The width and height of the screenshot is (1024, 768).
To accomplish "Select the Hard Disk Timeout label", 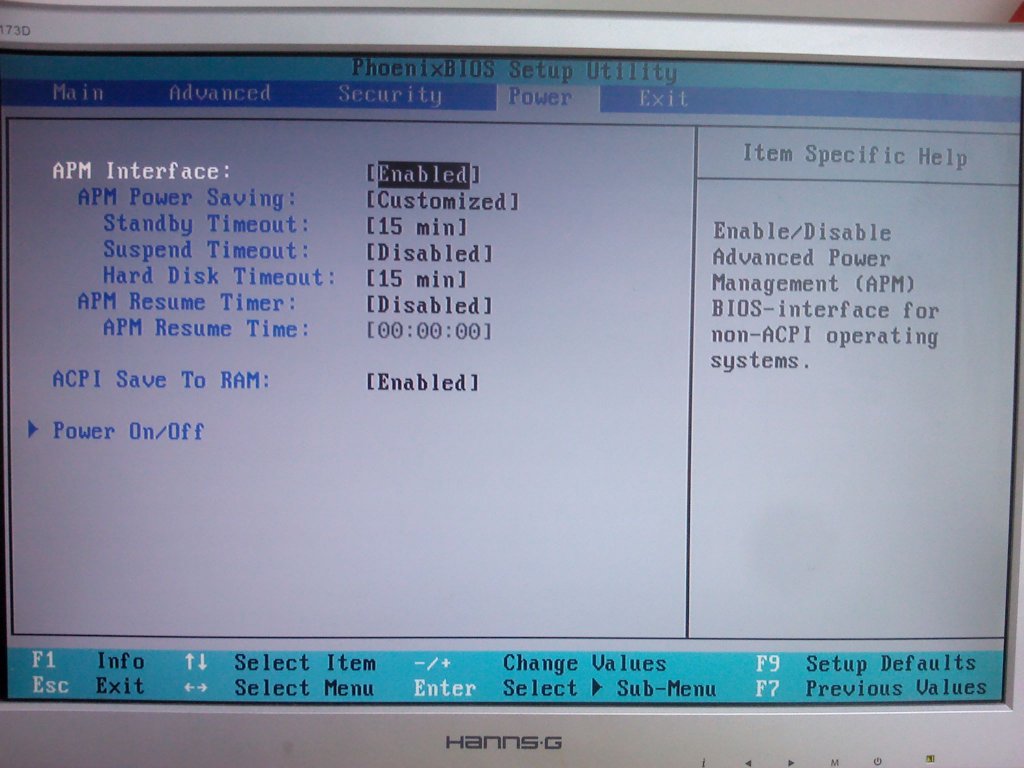I will pyautogui.click(x=219, y=276).
